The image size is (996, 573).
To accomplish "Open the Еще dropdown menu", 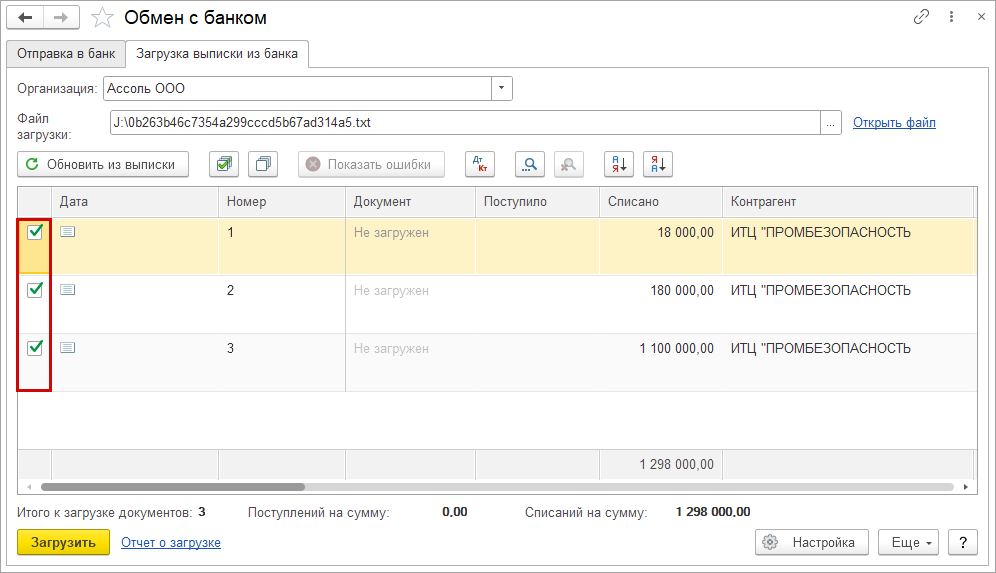I will click(x=908, y=542).
